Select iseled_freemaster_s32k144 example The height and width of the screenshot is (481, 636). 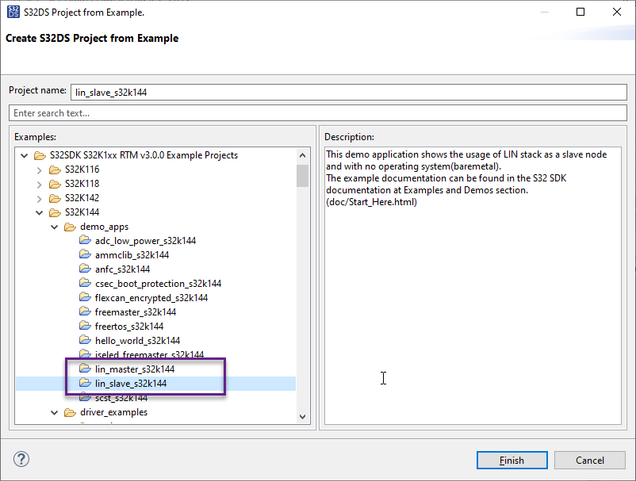pos(149,354)
